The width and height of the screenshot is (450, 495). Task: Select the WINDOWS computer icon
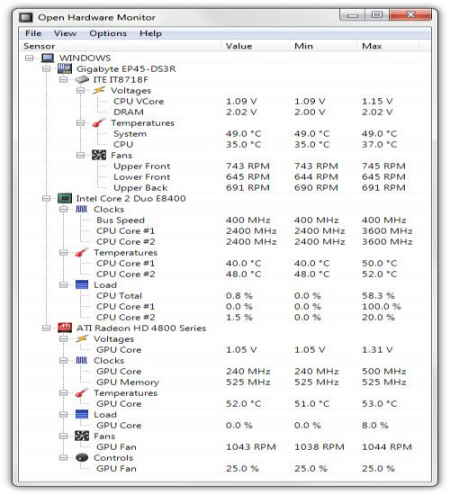48,58
